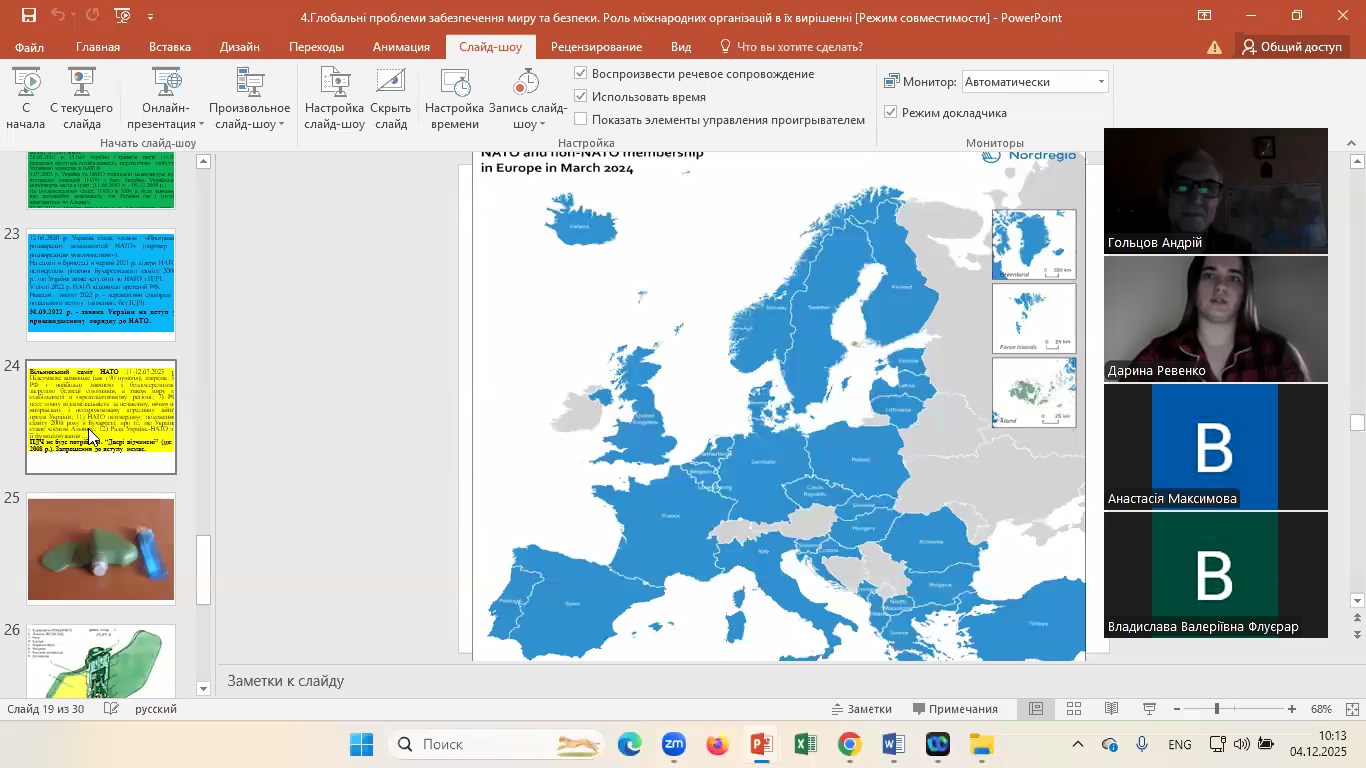
Task: Switch to reading view in the status bar
Action: tap(1111, 709)
